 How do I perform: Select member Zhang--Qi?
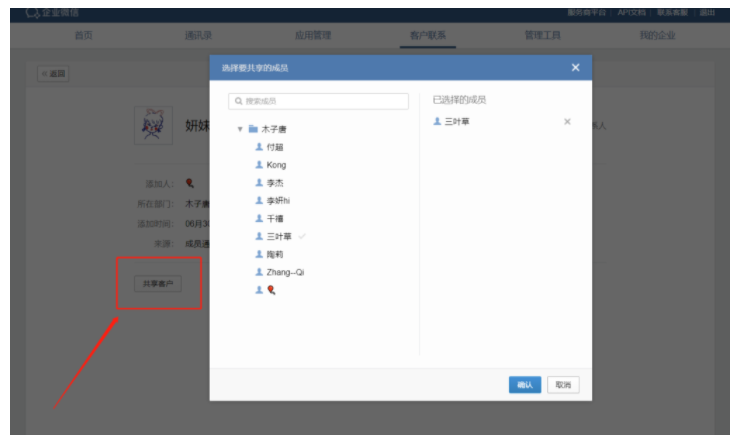(285, 272)
